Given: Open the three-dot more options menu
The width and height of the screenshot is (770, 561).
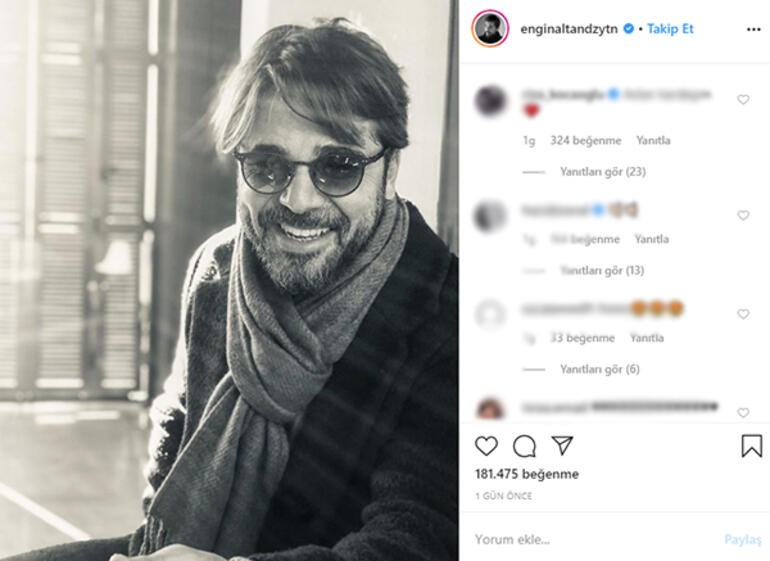Looking at the screenshot, I should point(753,29).
